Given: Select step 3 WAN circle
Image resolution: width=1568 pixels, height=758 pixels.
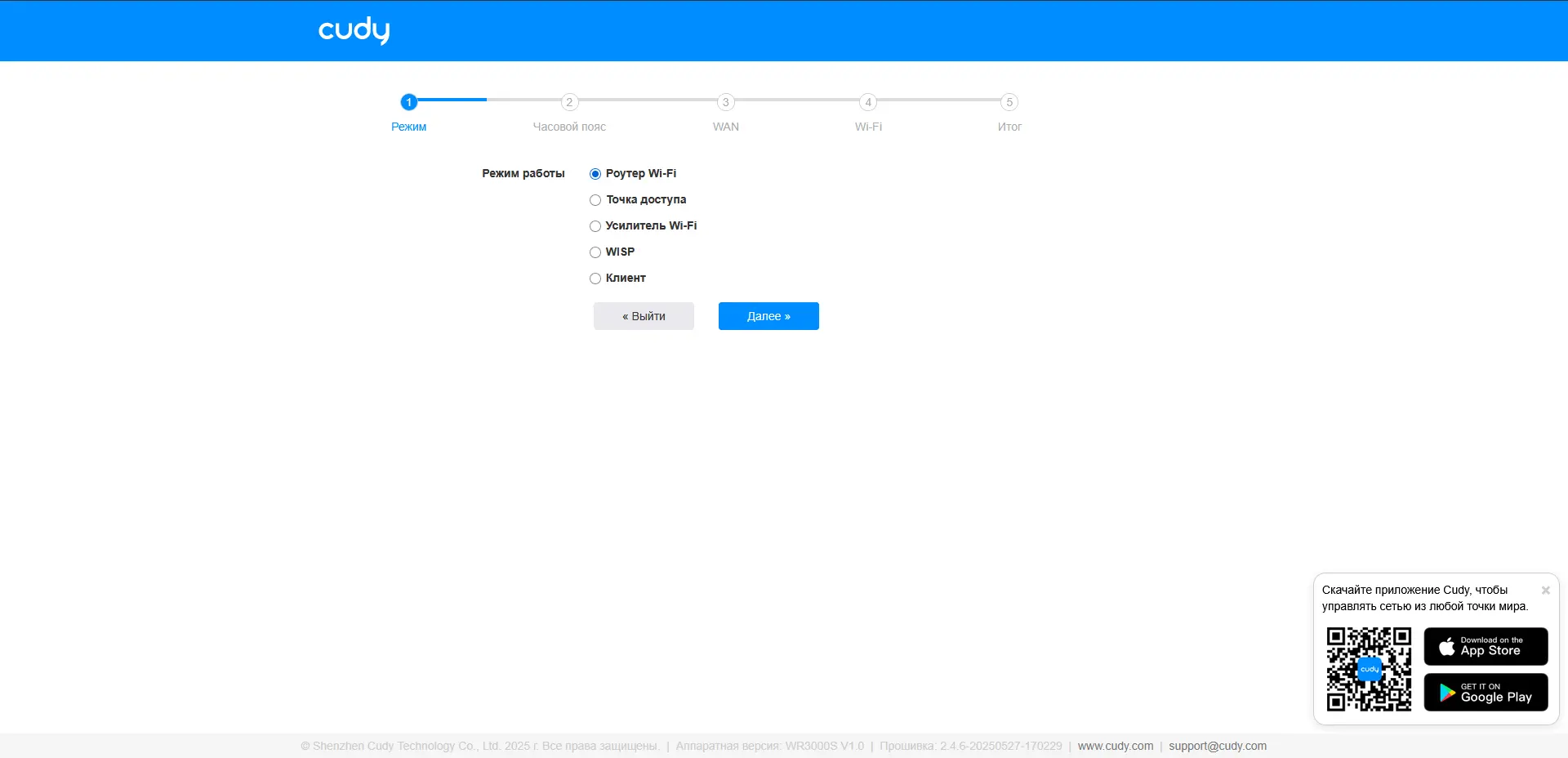Looking at the screenshot, I should coord(725,102).
